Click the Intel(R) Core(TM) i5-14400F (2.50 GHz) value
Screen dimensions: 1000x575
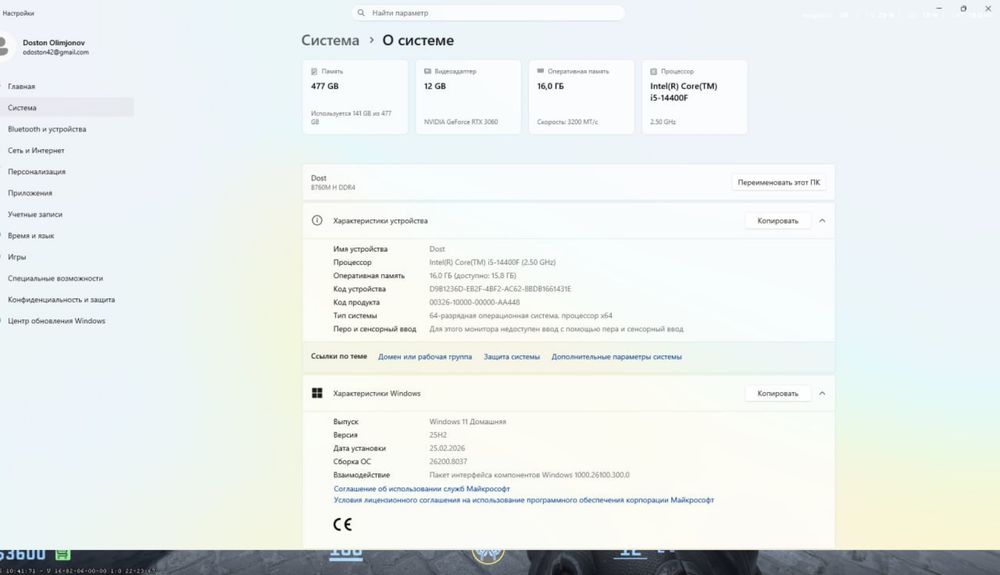point(492,263)
